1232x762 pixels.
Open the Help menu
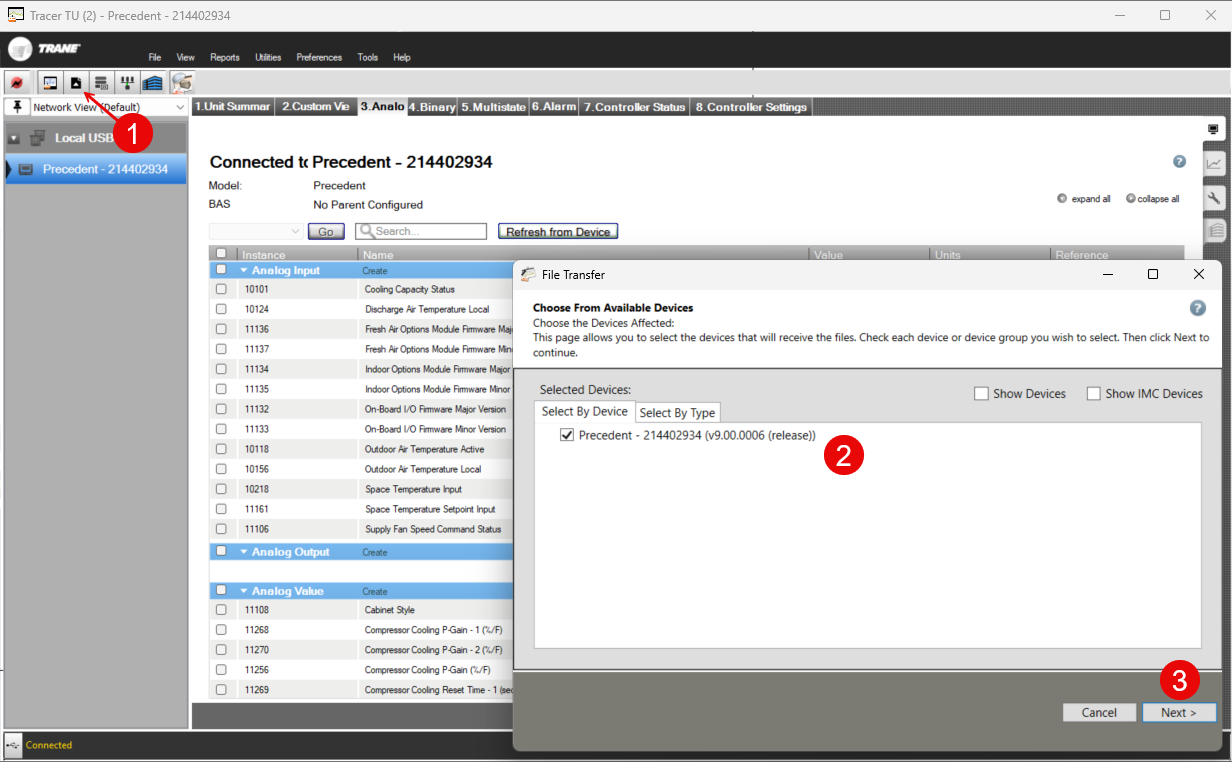(402, 57)
